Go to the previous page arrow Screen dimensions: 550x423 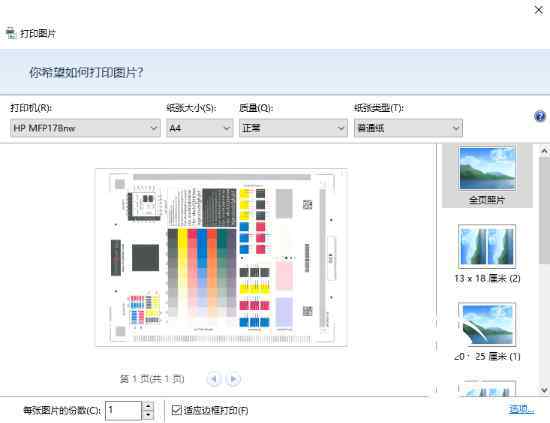(214, 379)
